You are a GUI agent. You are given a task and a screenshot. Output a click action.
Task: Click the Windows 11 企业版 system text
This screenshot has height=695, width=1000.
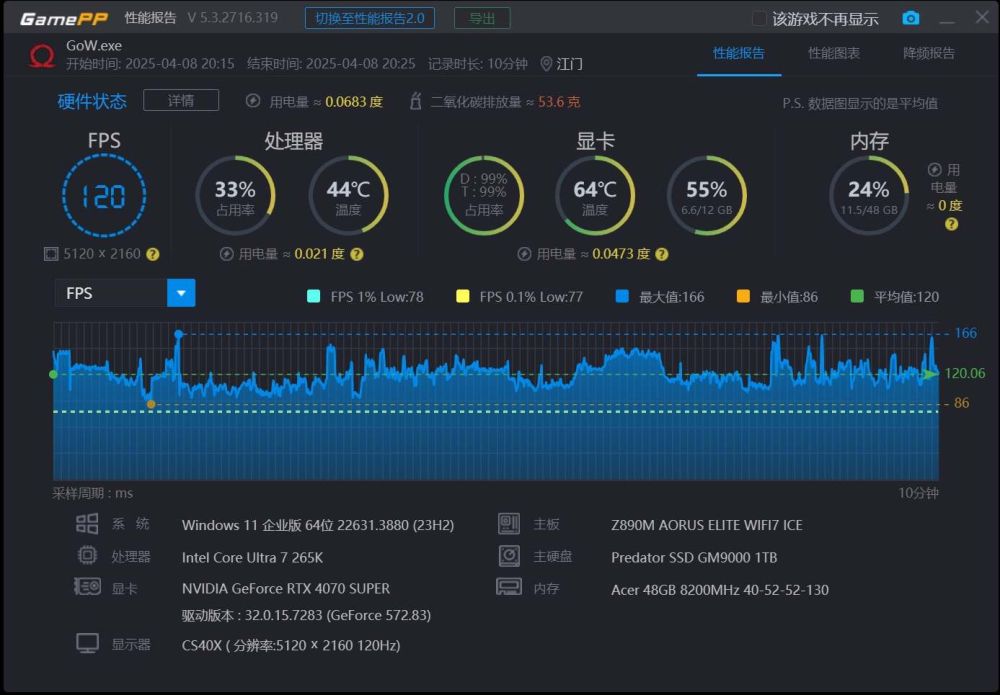[318, 525]
